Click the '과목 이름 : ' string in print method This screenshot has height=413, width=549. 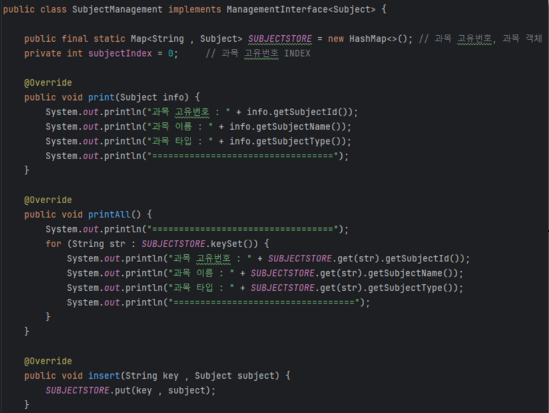(x=180, y=127)
